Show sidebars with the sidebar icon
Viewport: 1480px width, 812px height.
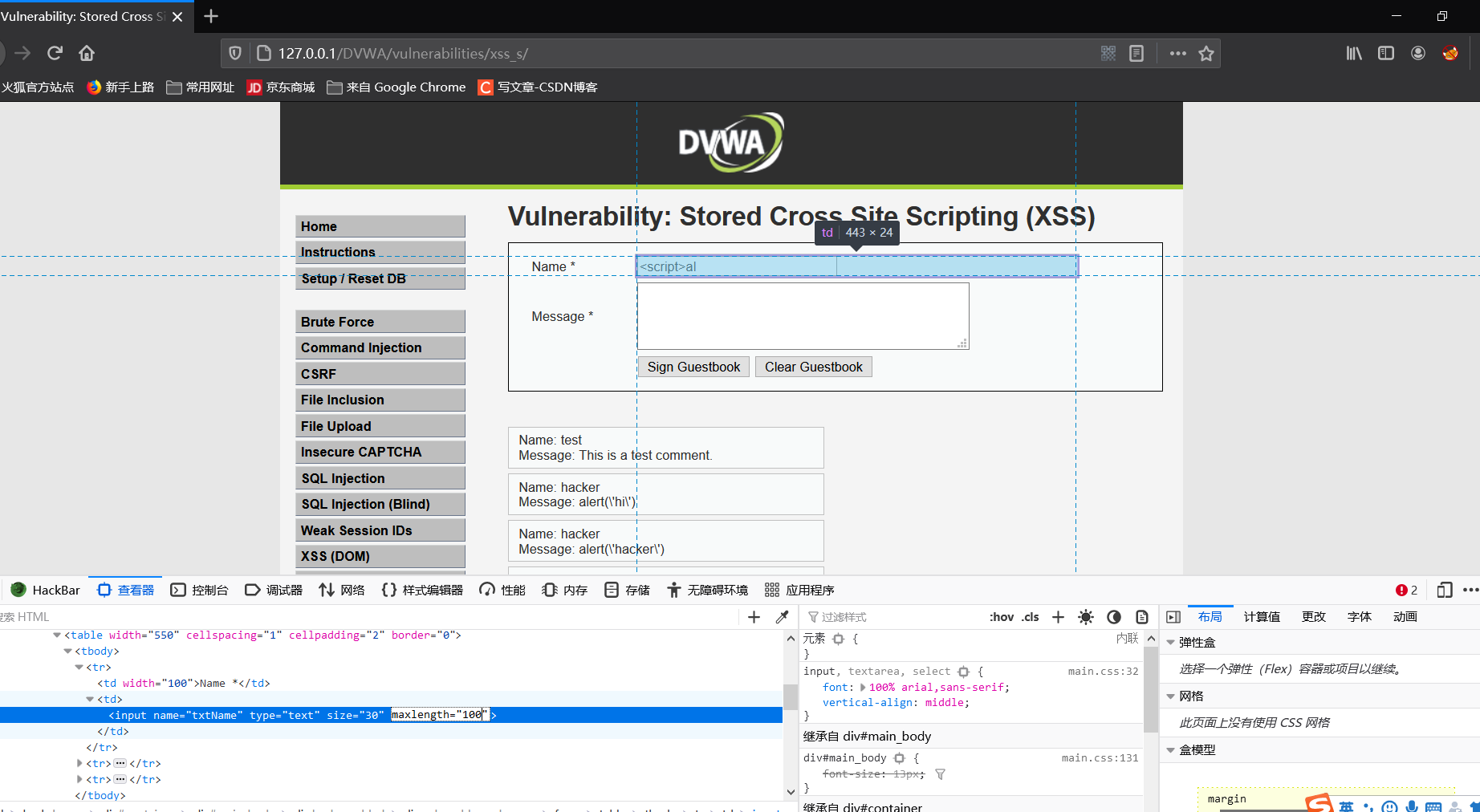pos(1386,53)
